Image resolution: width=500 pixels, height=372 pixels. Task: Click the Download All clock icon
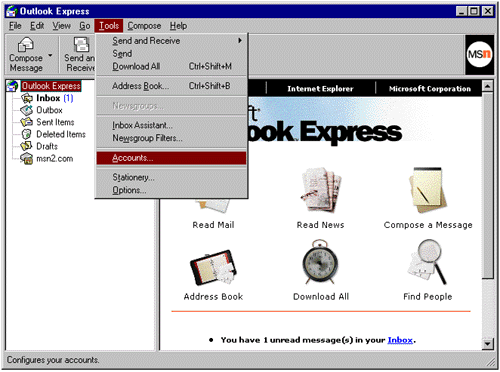tap(320, 262)
